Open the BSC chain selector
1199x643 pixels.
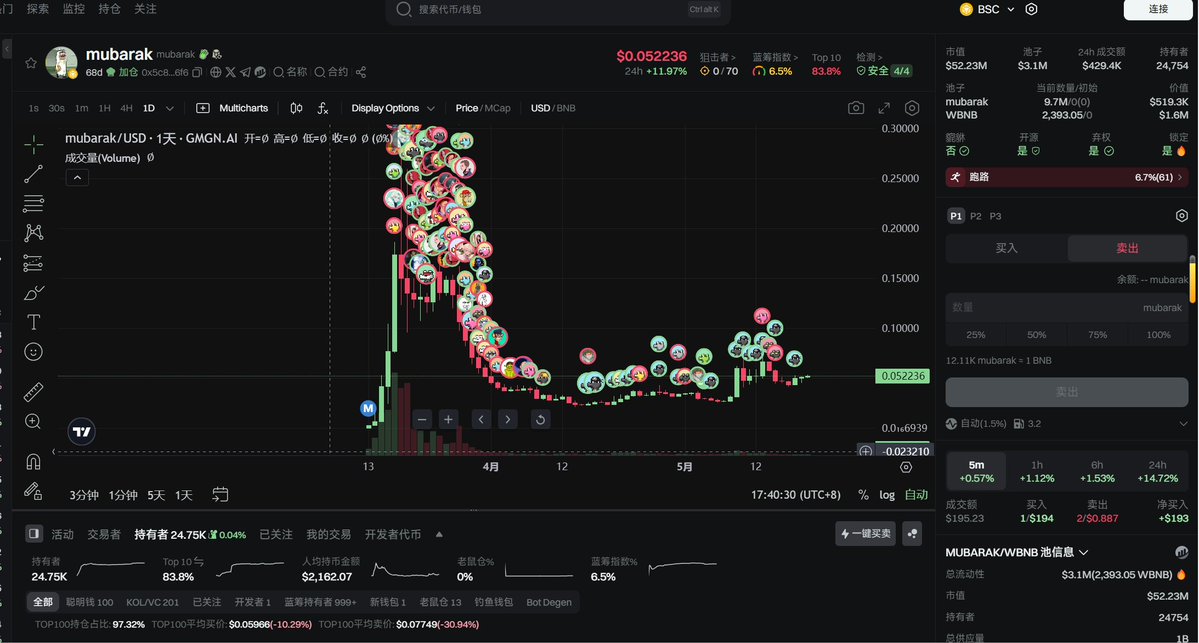point(987,9)
